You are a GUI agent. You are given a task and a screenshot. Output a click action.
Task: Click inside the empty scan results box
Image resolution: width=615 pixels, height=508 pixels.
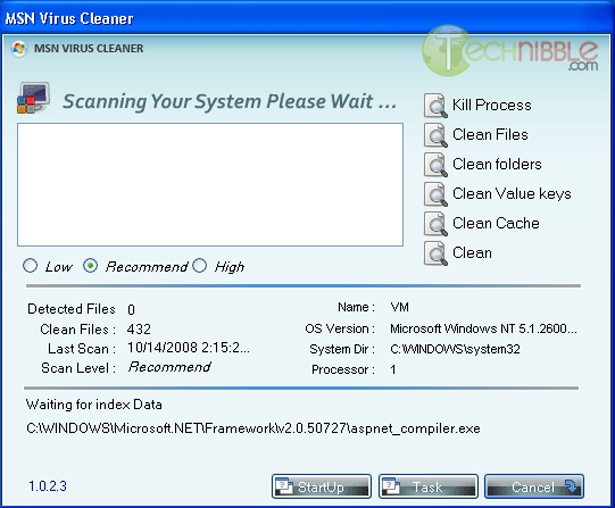(210, 185)
